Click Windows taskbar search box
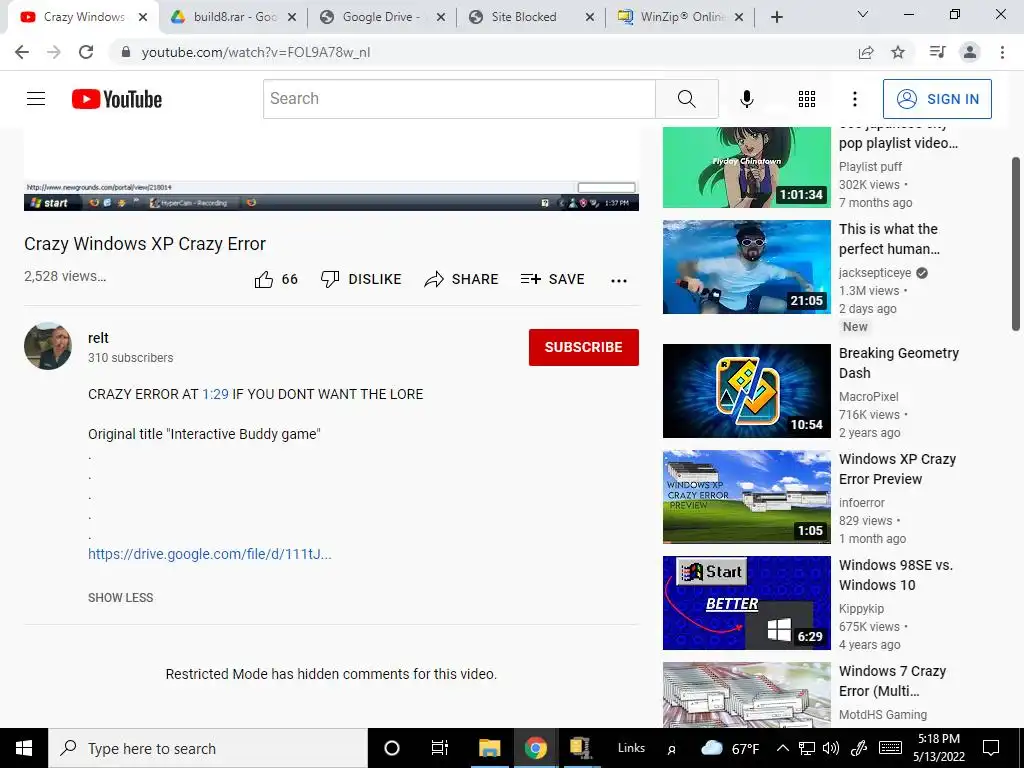Screen dimensions: 1024x768 tap(208, 748)
